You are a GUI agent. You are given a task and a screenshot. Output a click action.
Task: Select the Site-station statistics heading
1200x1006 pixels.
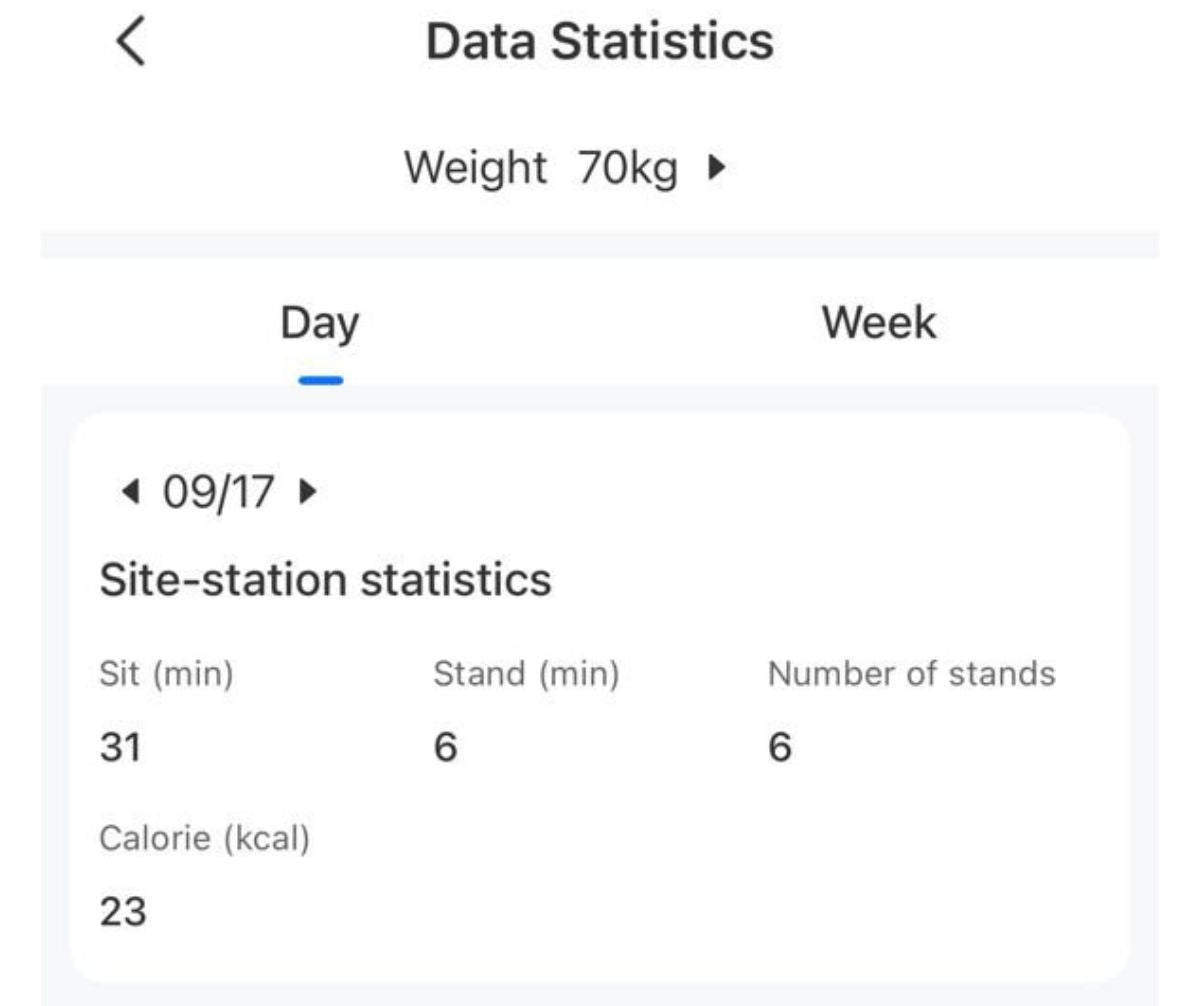point(325,580)
